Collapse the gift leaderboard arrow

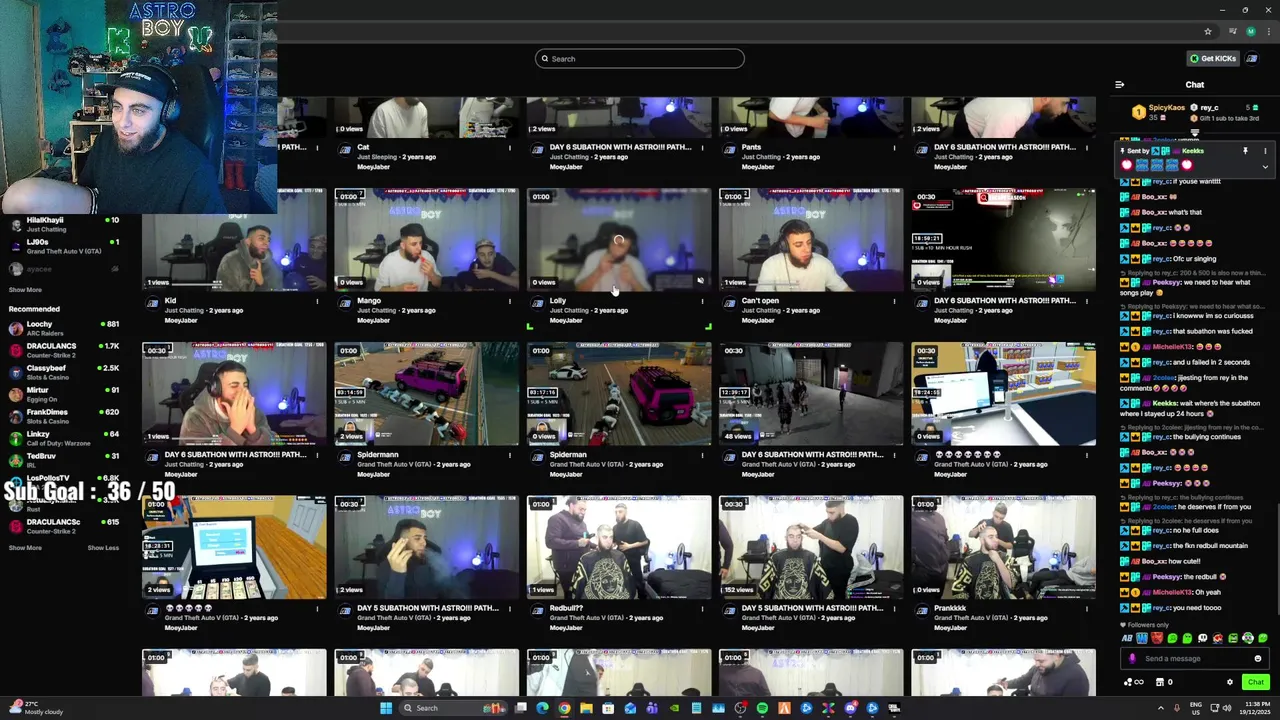pos(1194,133)
